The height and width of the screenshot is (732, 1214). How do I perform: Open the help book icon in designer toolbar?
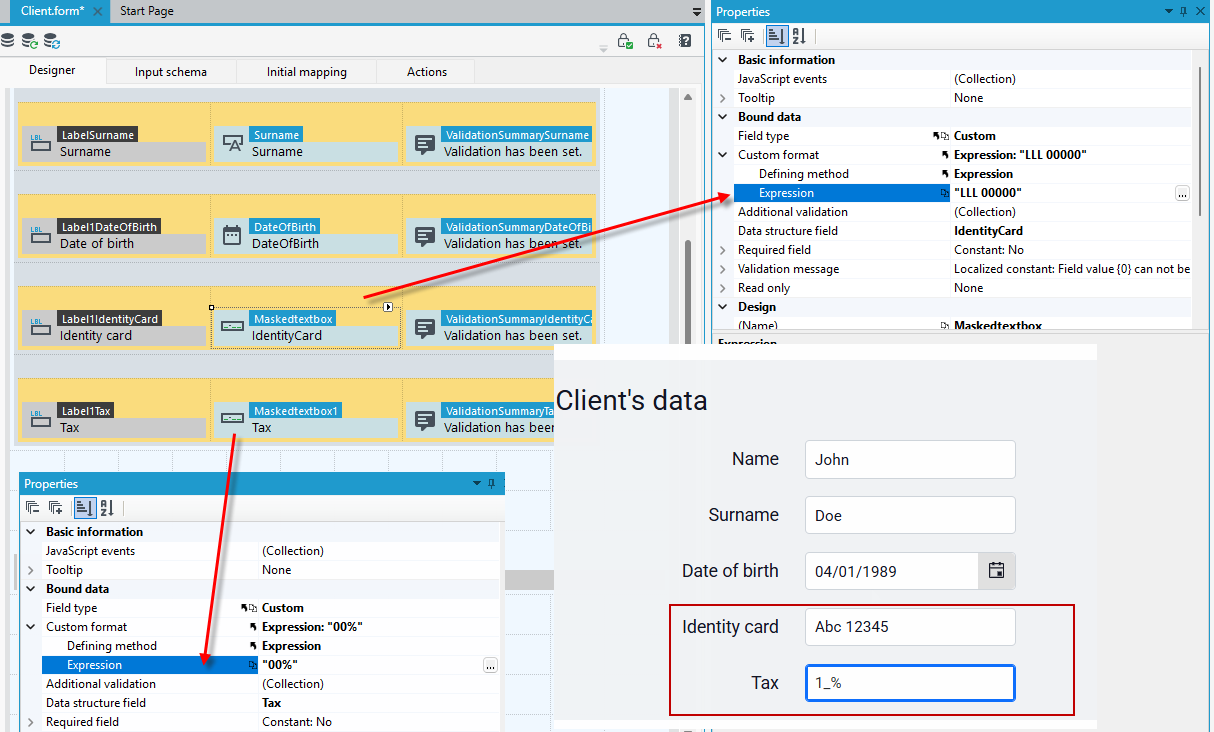coord(685,41)
